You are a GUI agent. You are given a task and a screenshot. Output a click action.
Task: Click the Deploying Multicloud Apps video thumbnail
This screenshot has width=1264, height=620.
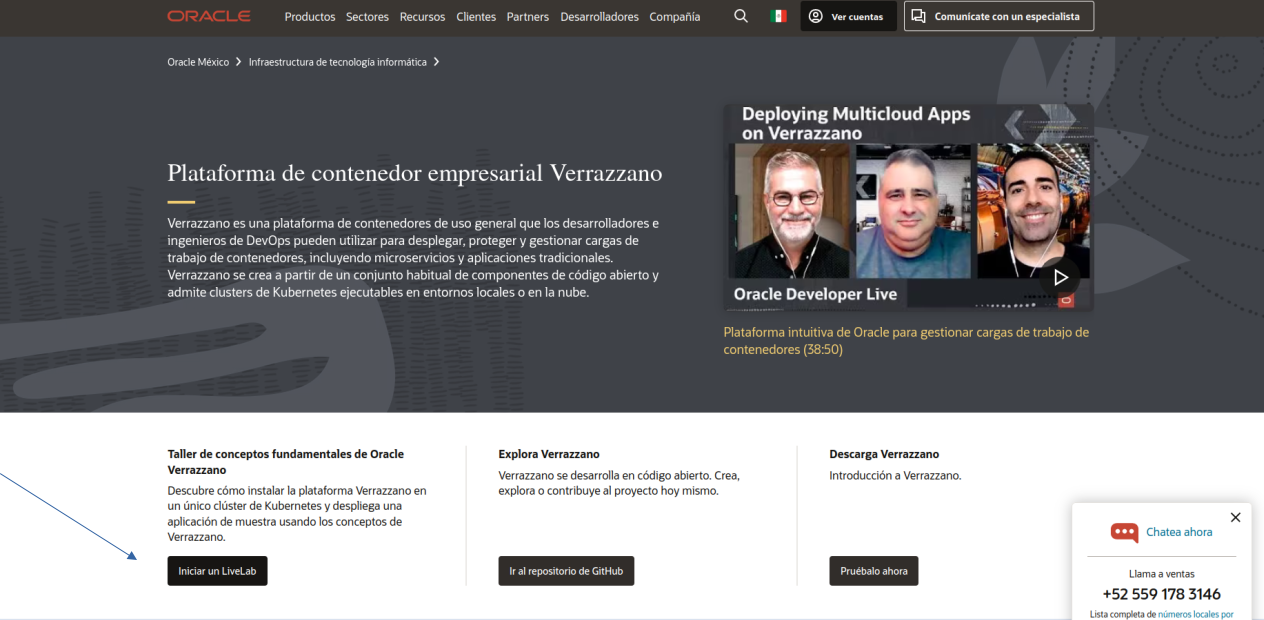(908, 207)
